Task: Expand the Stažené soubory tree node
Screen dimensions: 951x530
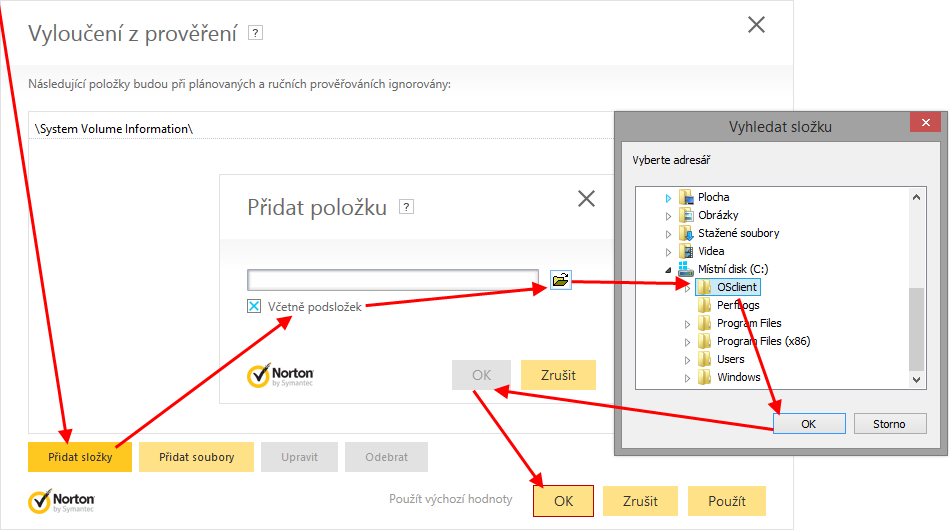Action: pyautogui.click(x=668, y=234)
